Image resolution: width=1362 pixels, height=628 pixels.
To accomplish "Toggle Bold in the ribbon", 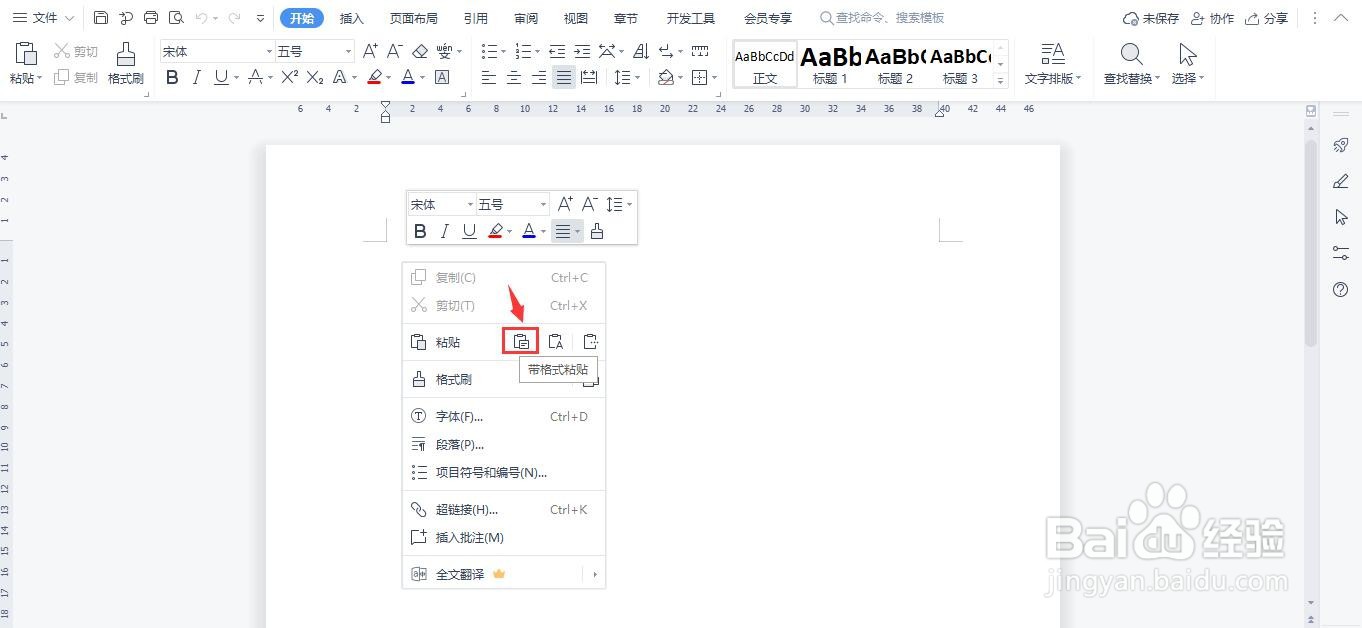I will pos(172,77).
